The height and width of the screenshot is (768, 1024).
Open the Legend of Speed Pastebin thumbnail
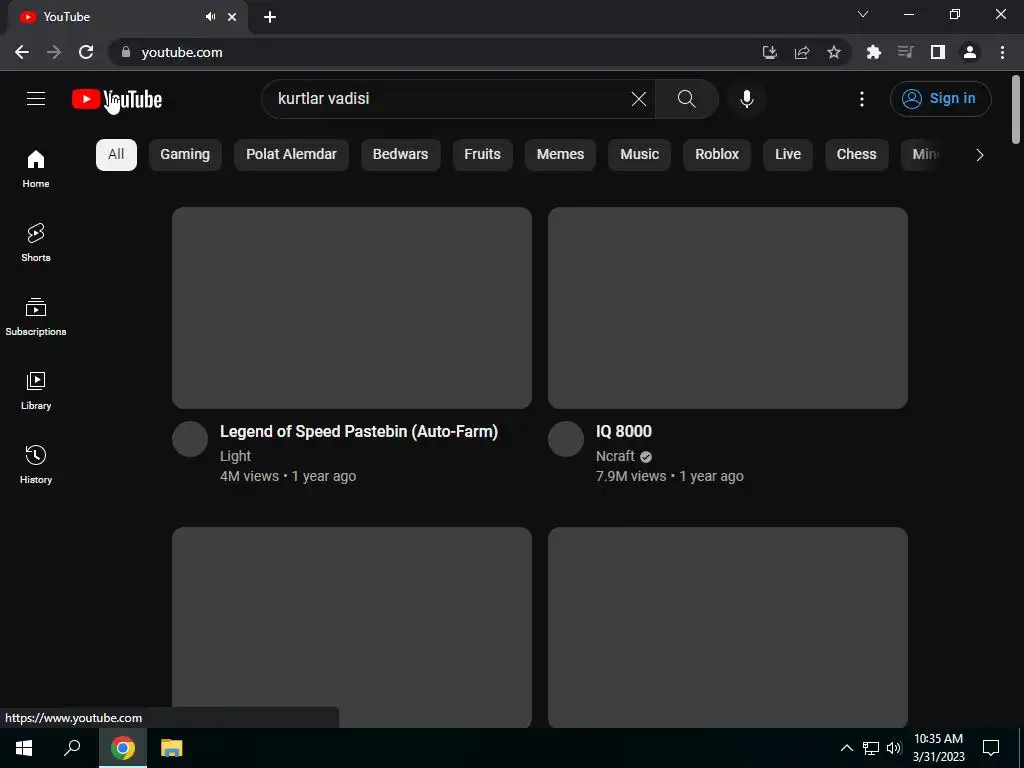click(351, 308)
